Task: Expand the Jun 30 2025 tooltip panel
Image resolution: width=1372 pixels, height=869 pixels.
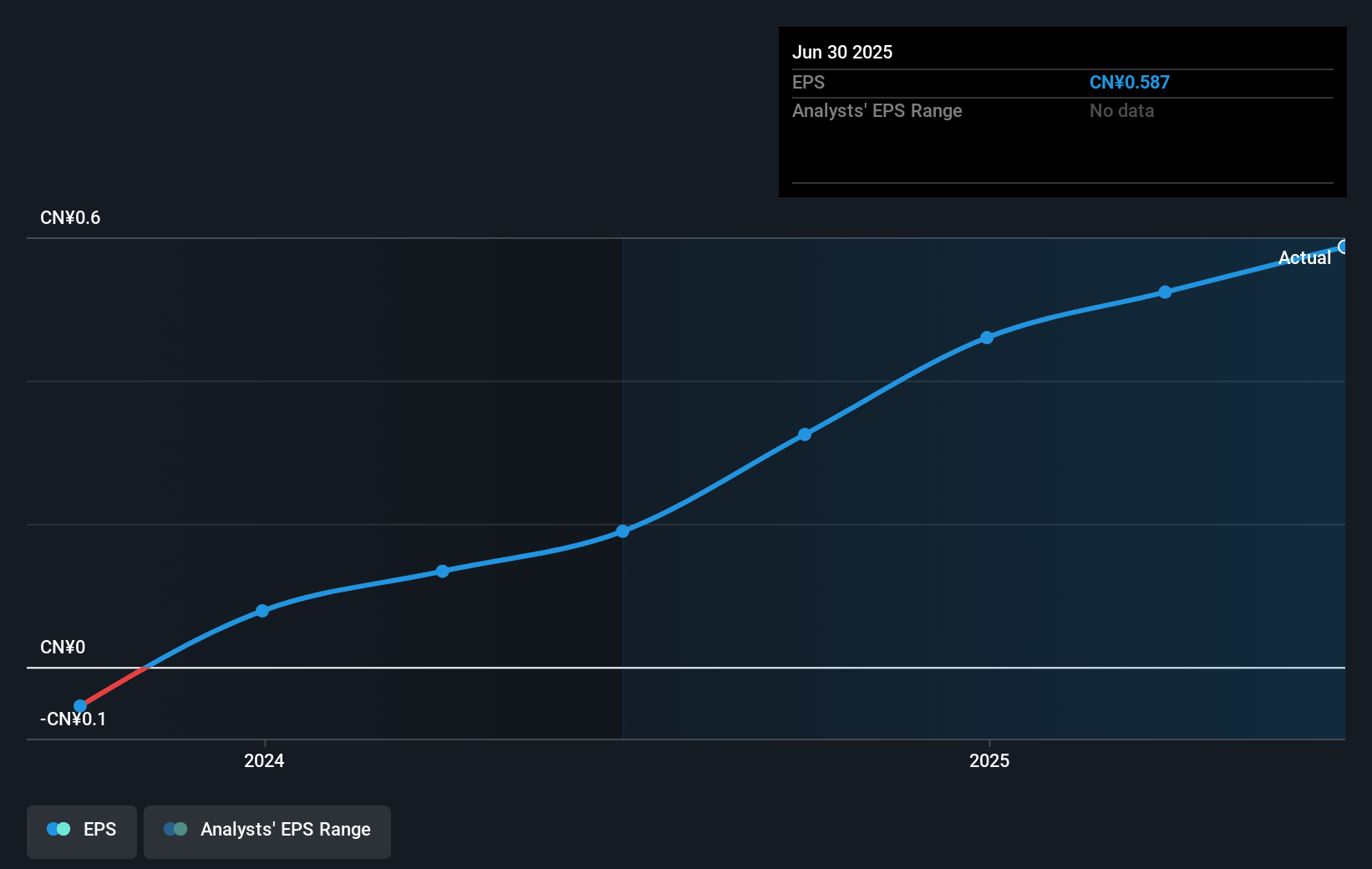Action: 843,52
